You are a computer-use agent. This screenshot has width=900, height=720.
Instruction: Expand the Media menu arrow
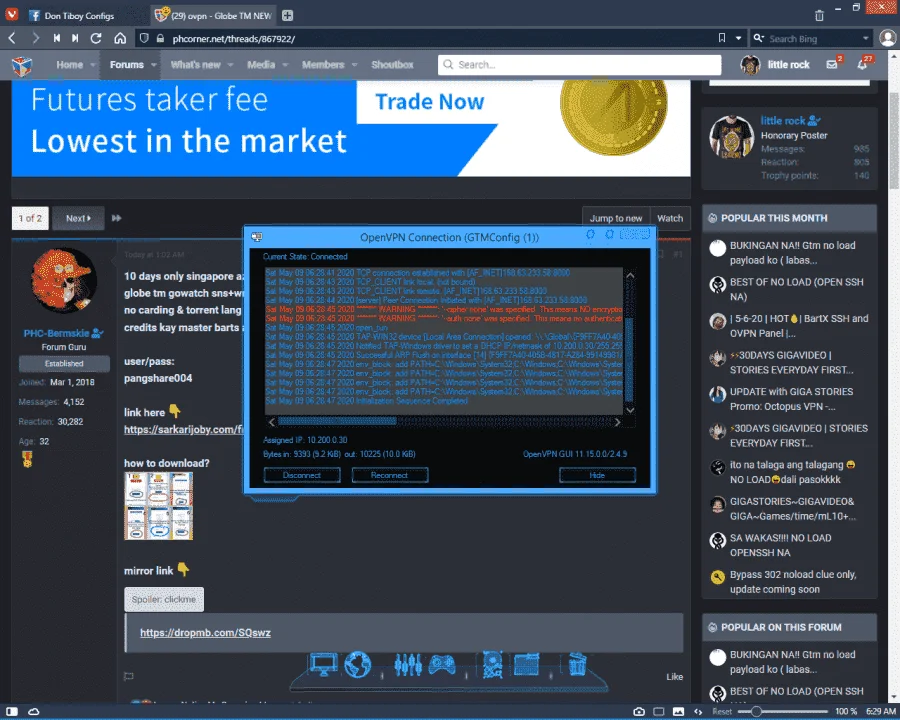click(285, 65)
